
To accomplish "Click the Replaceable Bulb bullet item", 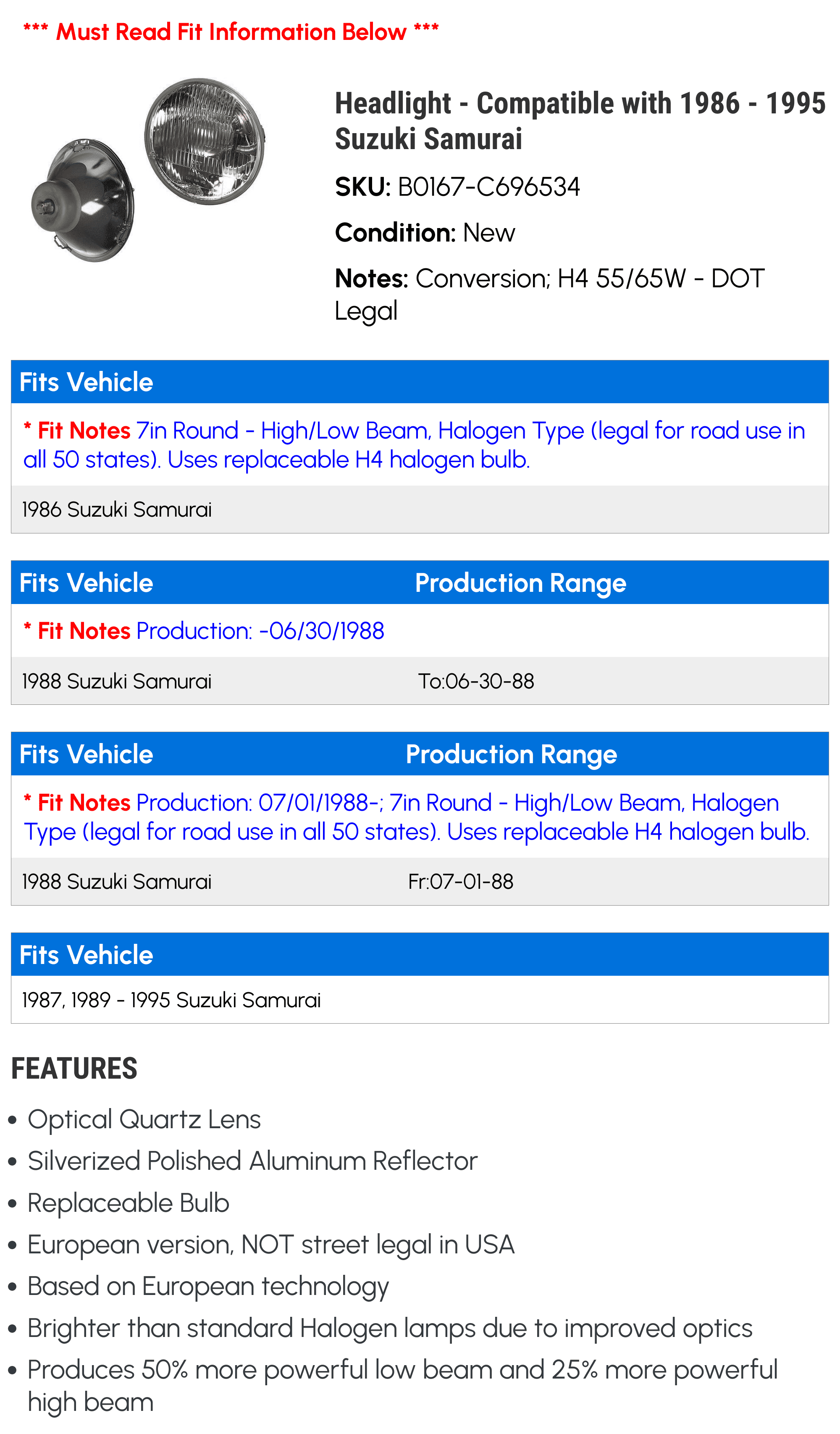I will tap(128, 1203).
